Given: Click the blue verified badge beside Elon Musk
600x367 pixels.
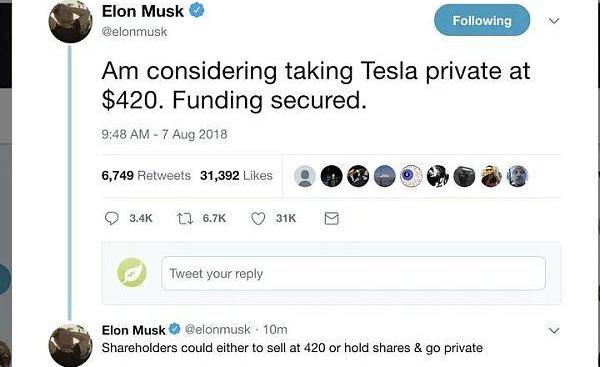Looking at the screenshot, I should point(197,10).
